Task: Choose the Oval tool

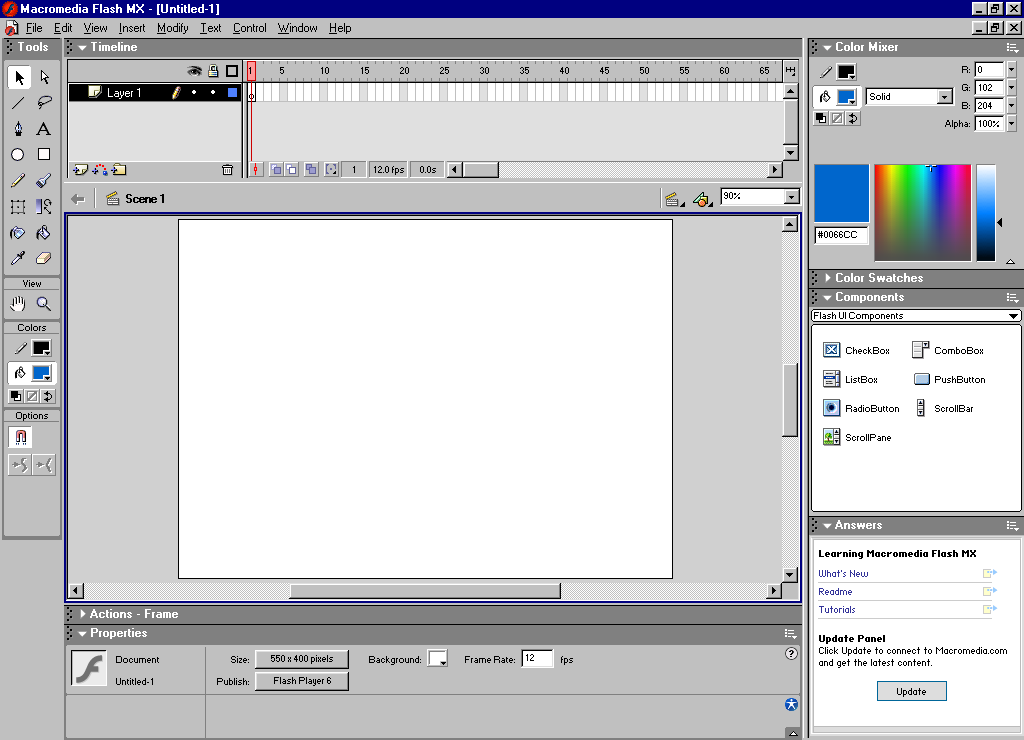Action: coord(18,155)
